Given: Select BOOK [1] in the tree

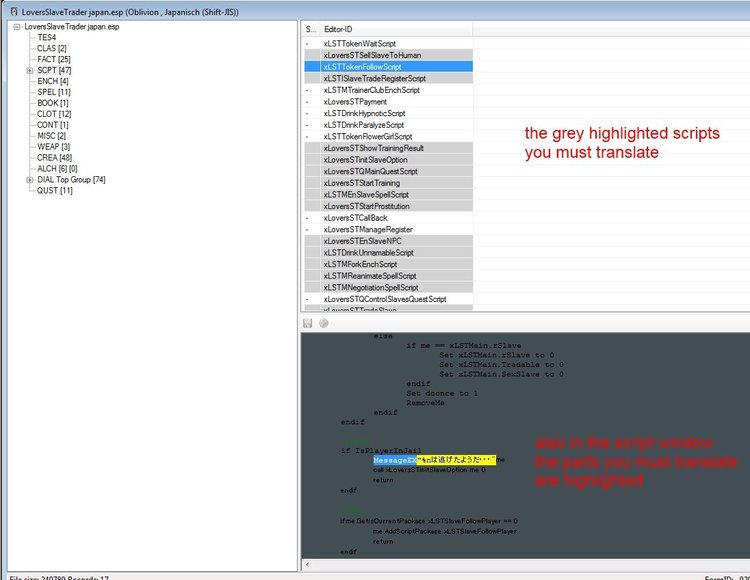Looking at the screenshot, I should pos(53,103).
